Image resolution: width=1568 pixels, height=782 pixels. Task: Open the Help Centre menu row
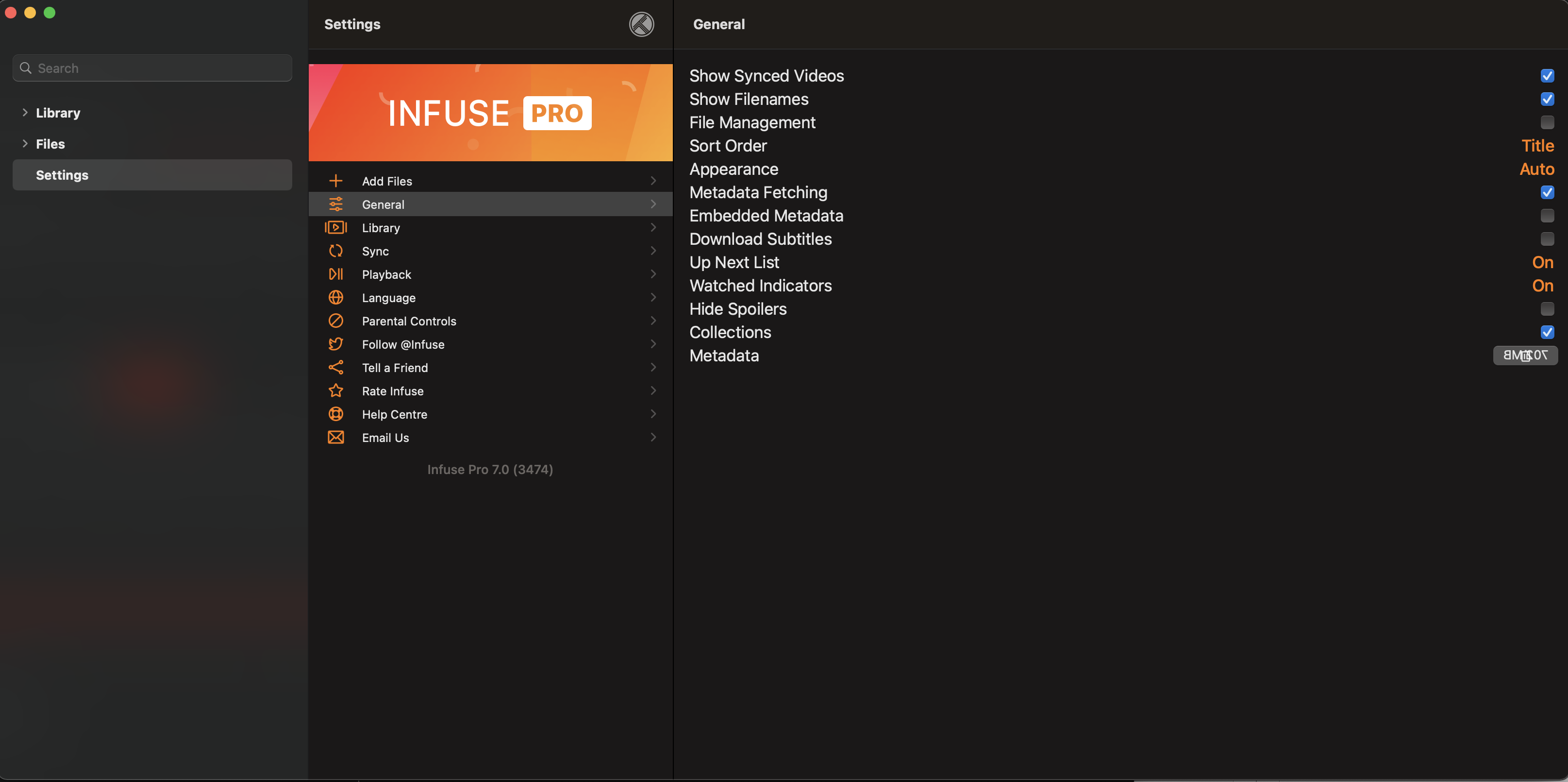point(490,414)
